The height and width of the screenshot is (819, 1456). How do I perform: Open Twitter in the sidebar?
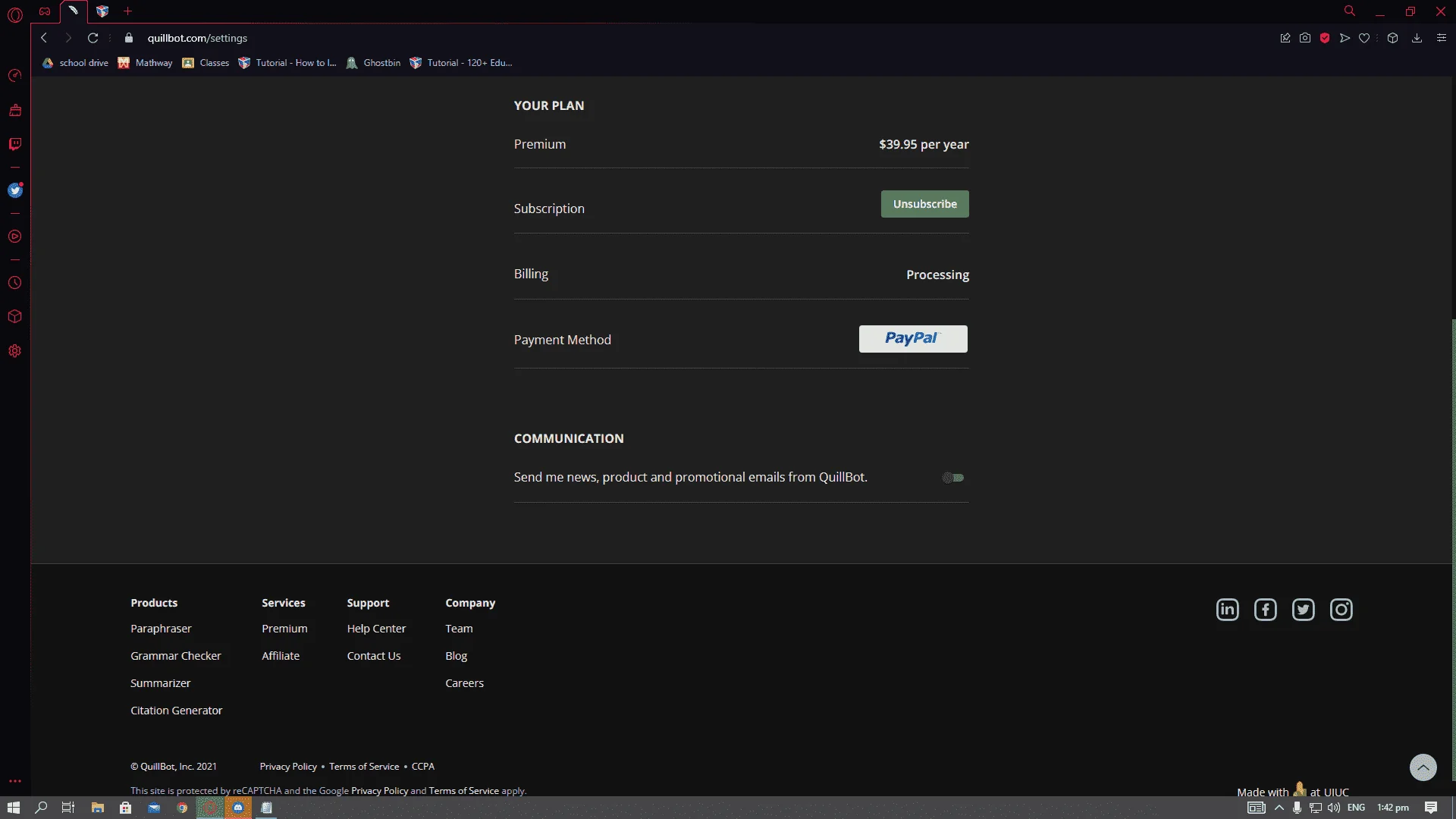click(14, 190)
